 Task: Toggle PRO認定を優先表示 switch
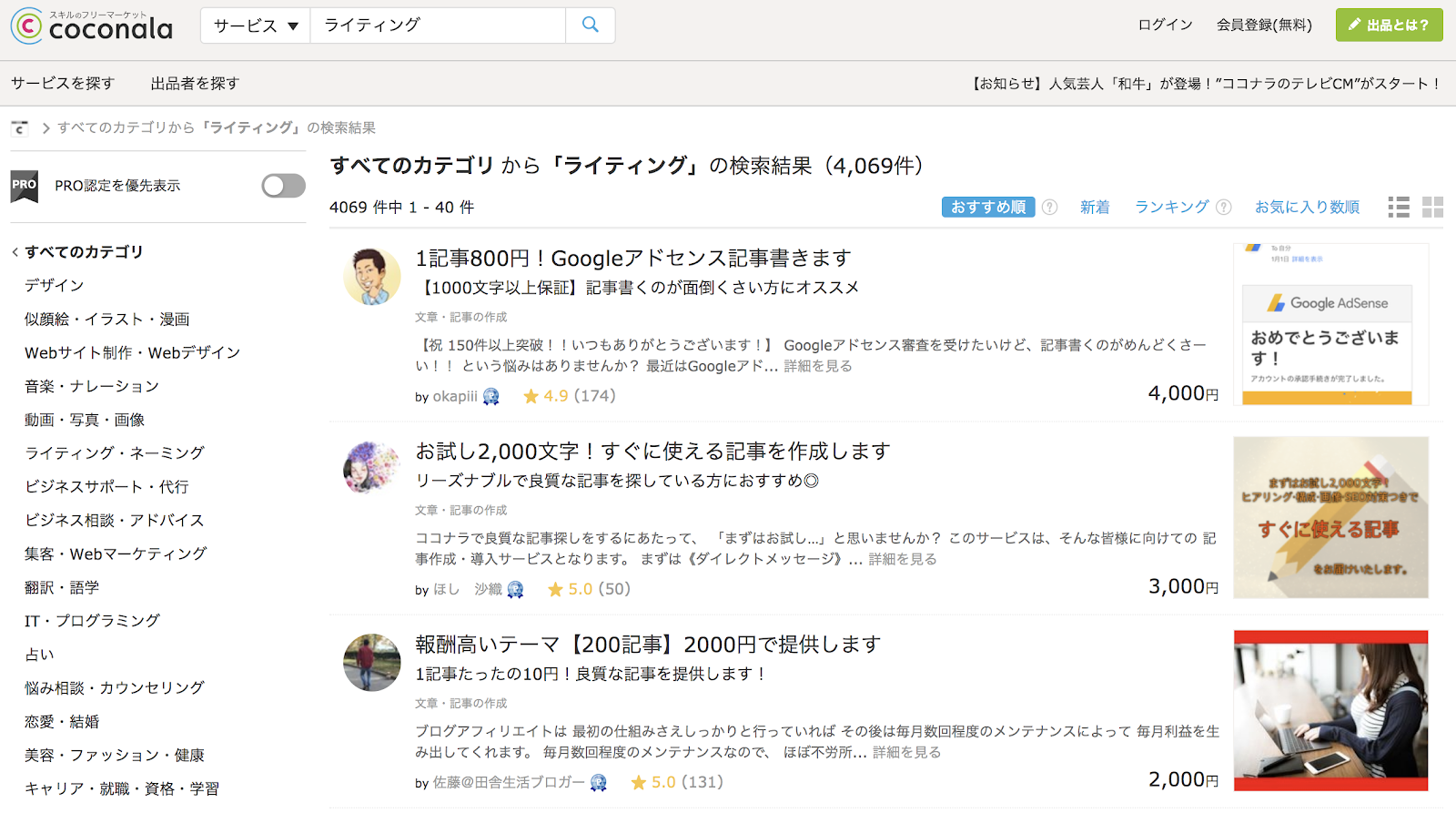point(284,186)
